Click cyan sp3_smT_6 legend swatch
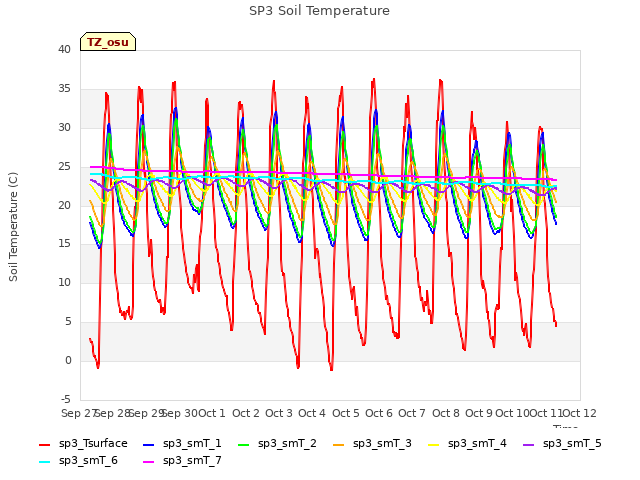The height and width of the screenshot is (480, 640). (x=44, y=462)
